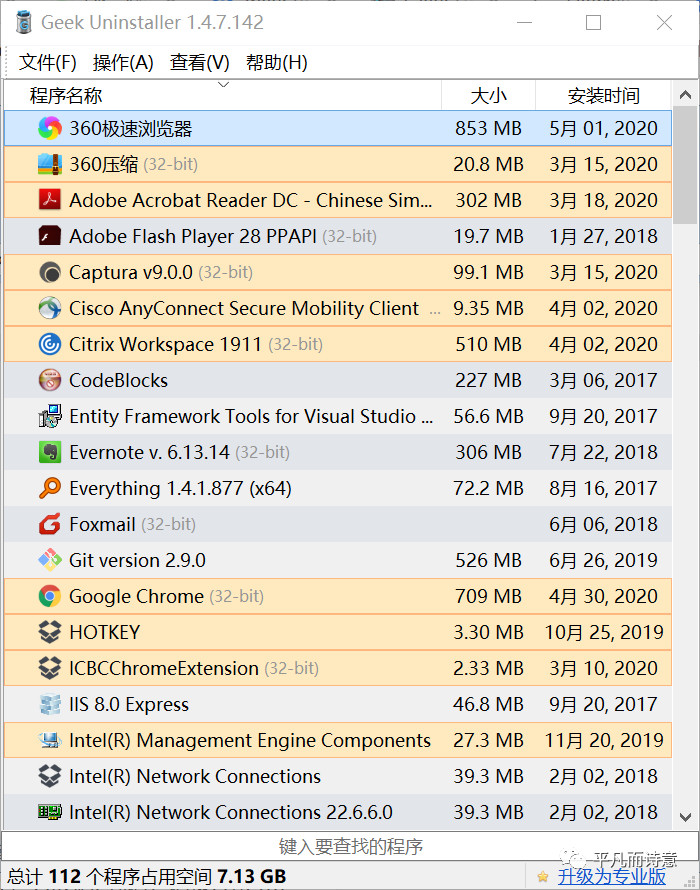Screen dimensions: 700x890
Task: Select the CodeBlocks name text
Action: [119, 380]
